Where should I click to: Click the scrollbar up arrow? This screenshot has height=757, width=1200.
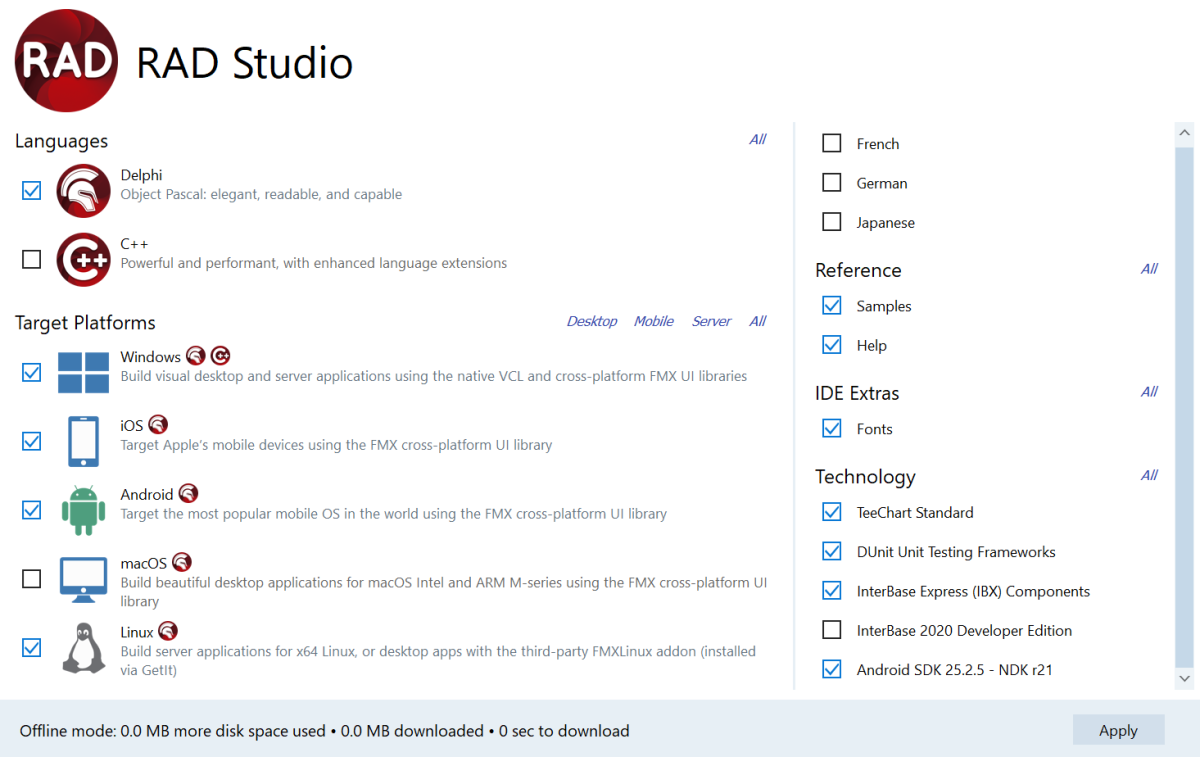1185,133
